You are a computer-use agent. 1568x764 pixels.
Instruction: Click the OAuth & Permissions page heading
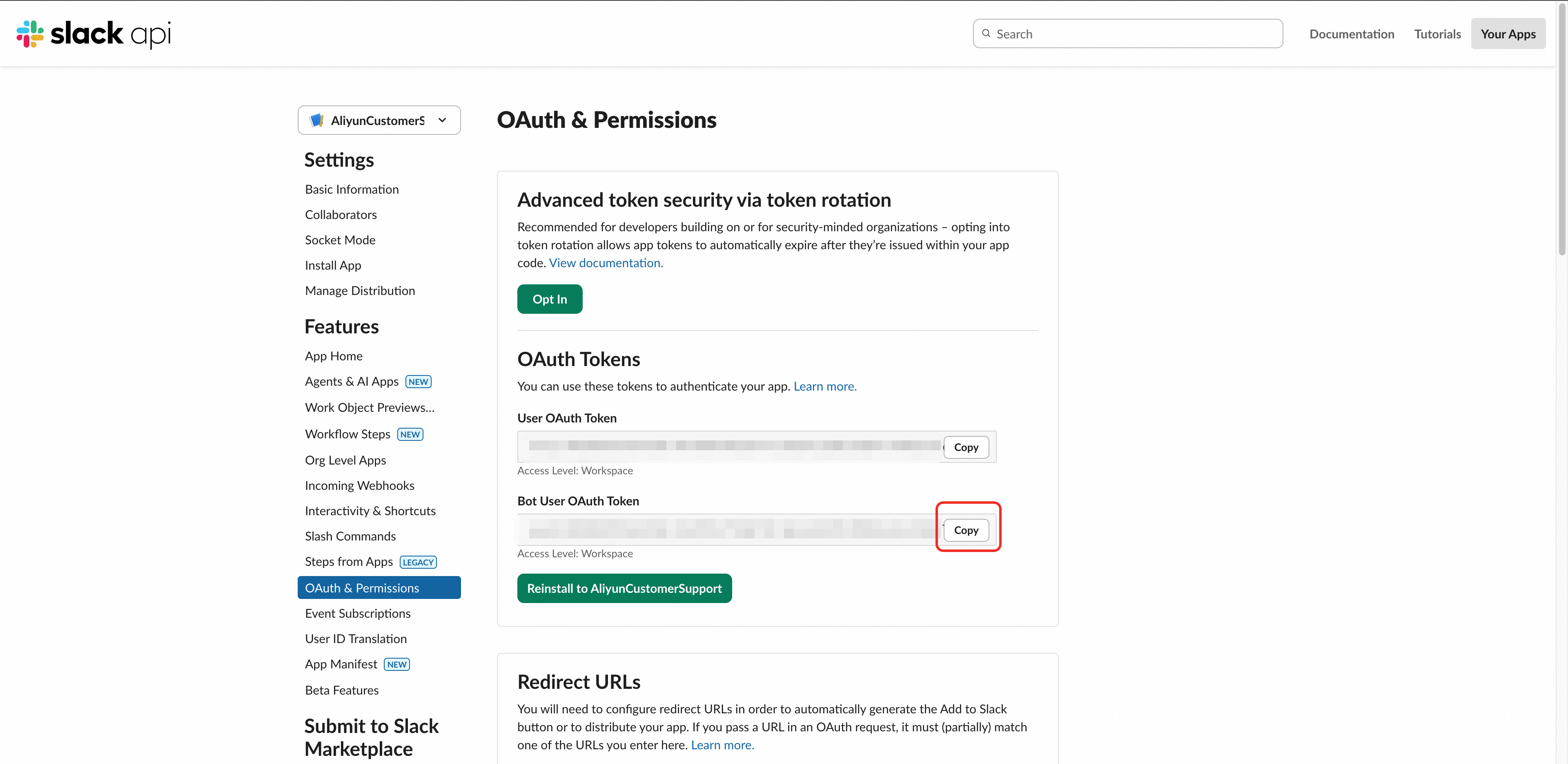(x=606, y=119)
